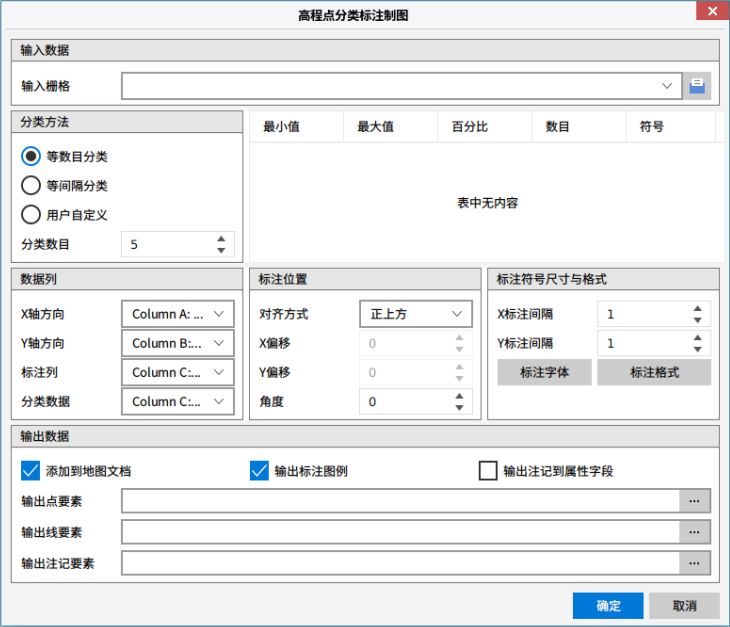Click browse button for 输出点要素
Viewport: 730px width, 627px height.
coord(694,501)
